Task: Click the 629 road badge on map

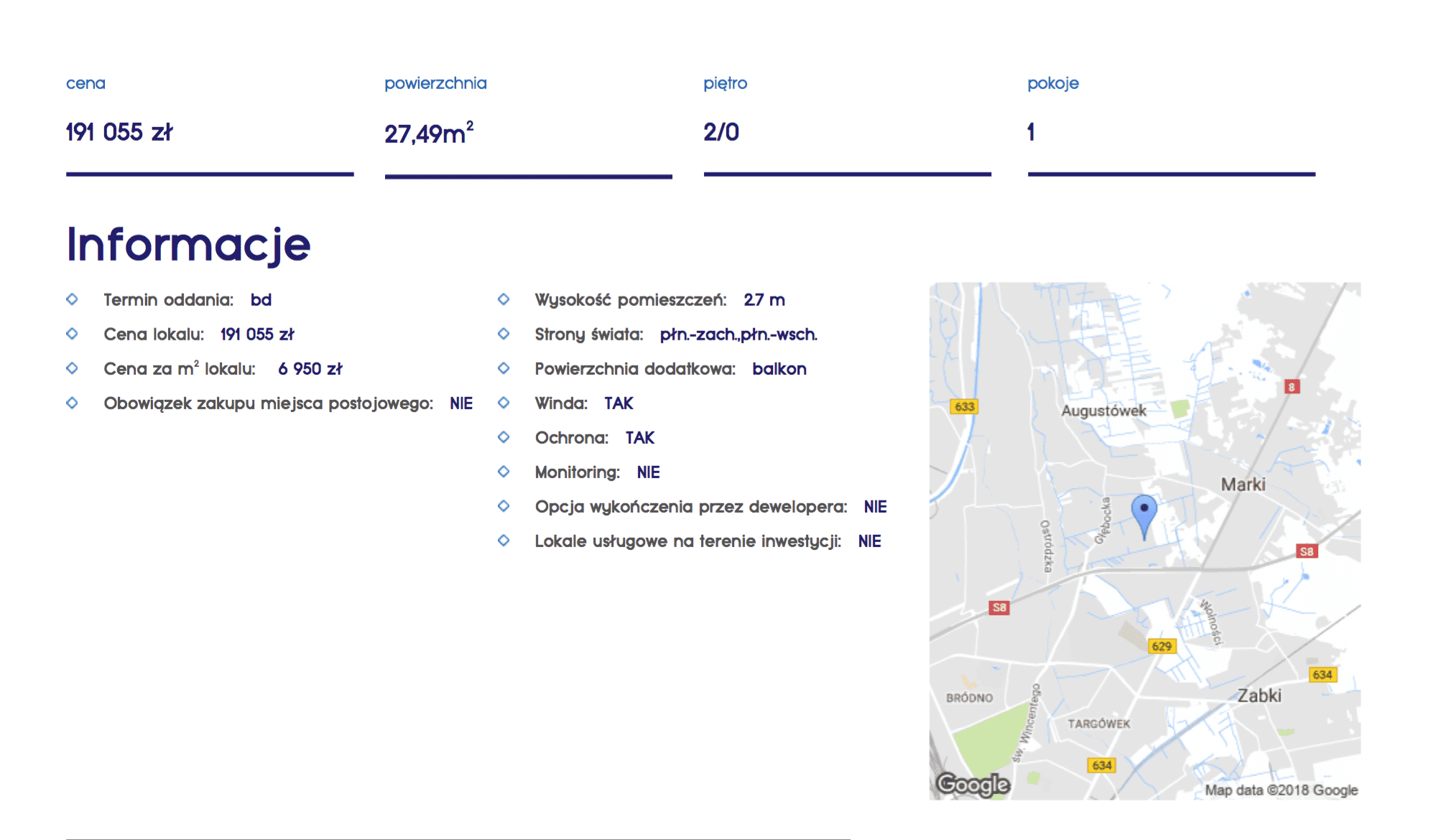Action: coord(1161,646)
